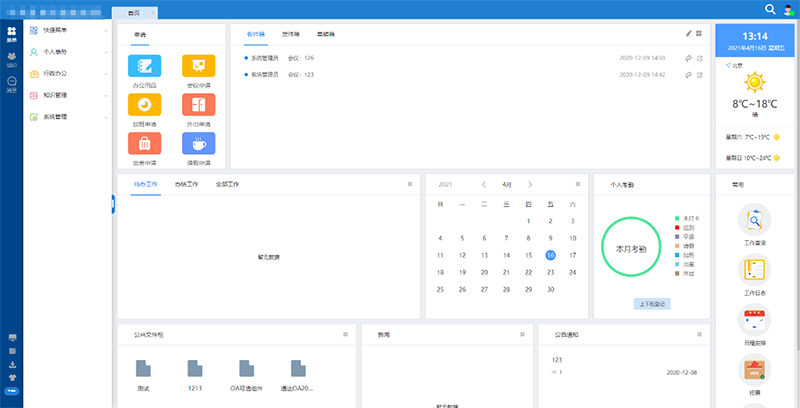Click the 上下班登记 button
This screenshot has width=800, height=408.
651,302
